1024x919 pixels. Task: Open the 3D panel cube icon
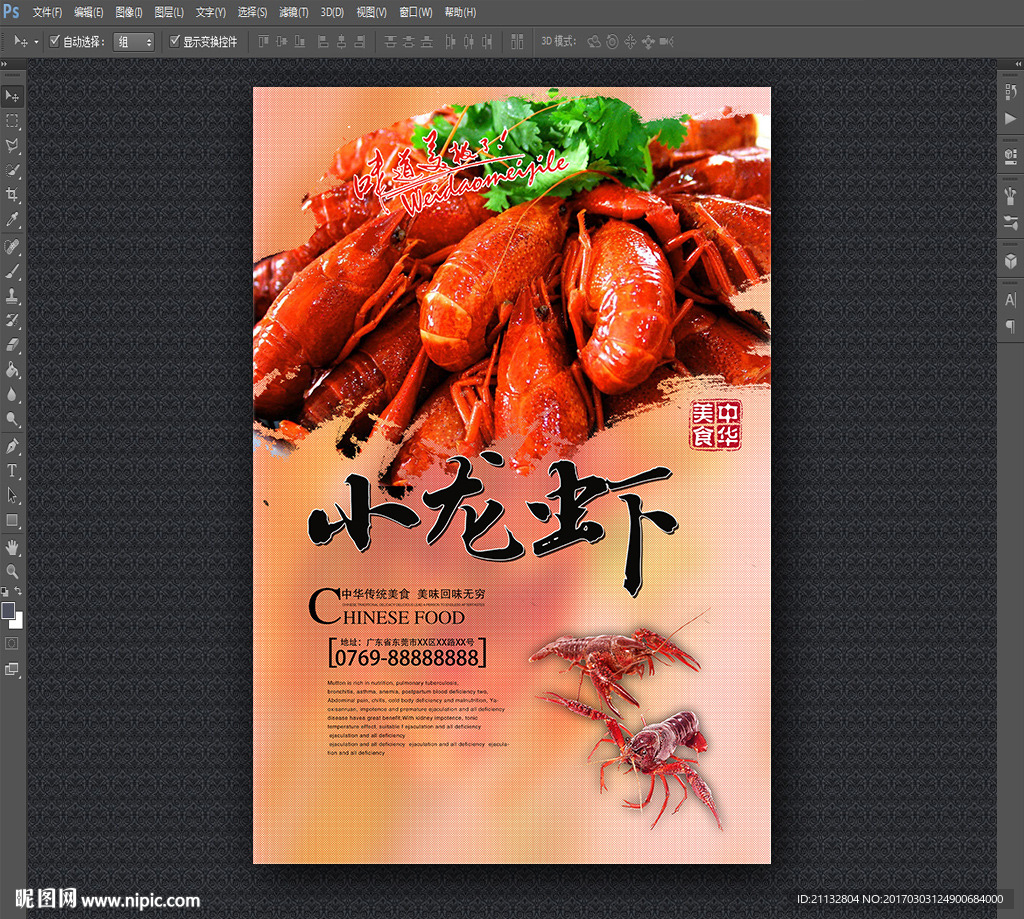point(1010,261)
